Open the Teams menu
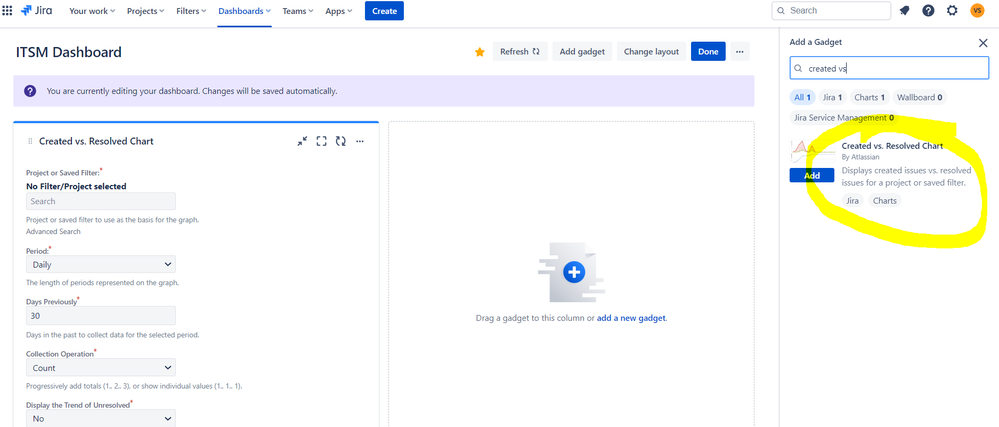The height and width of the screenshot is (427, 999). [x=299, y=11]
